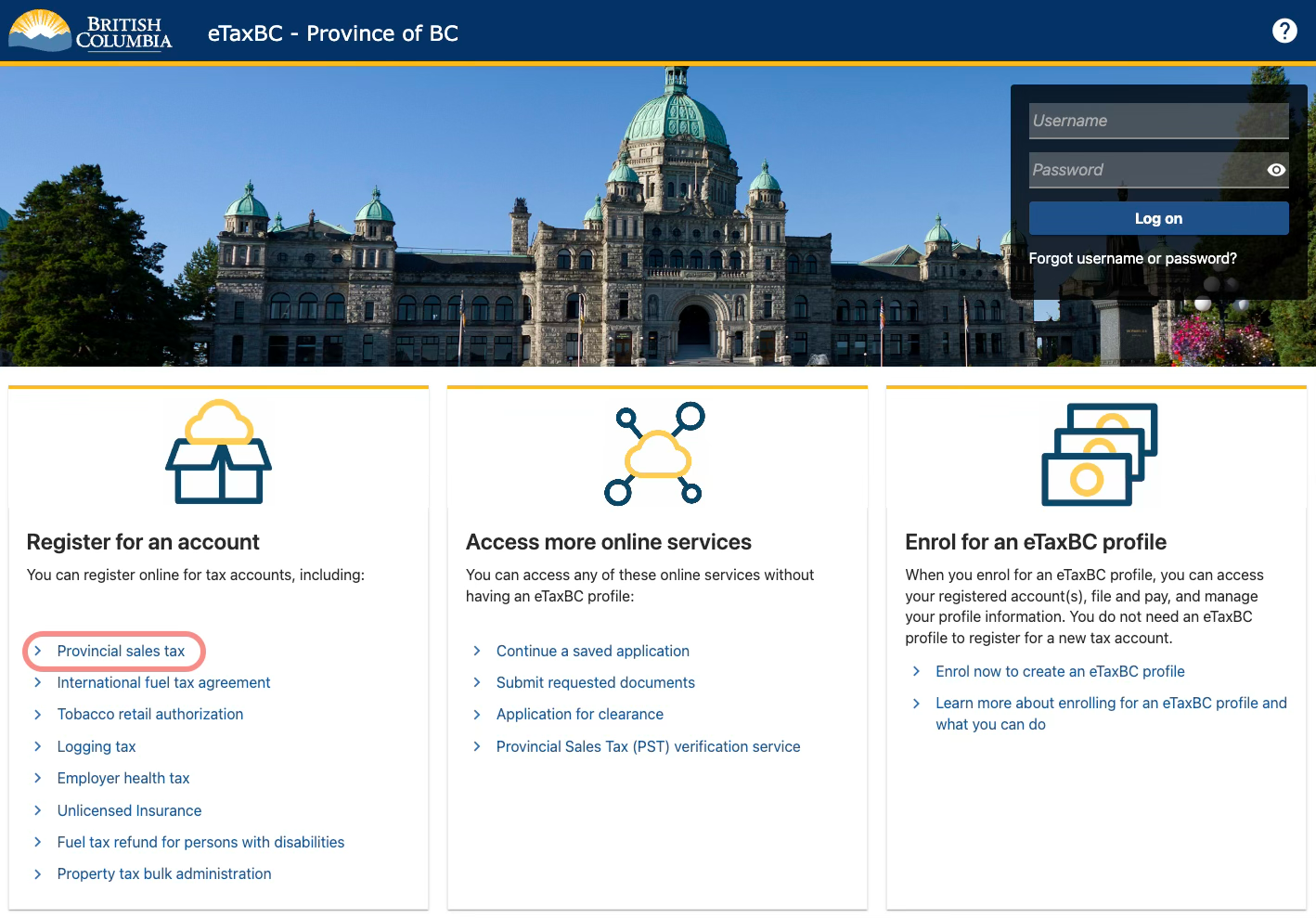
Task: Click the cloud network services icon
Action: (656, 453)
